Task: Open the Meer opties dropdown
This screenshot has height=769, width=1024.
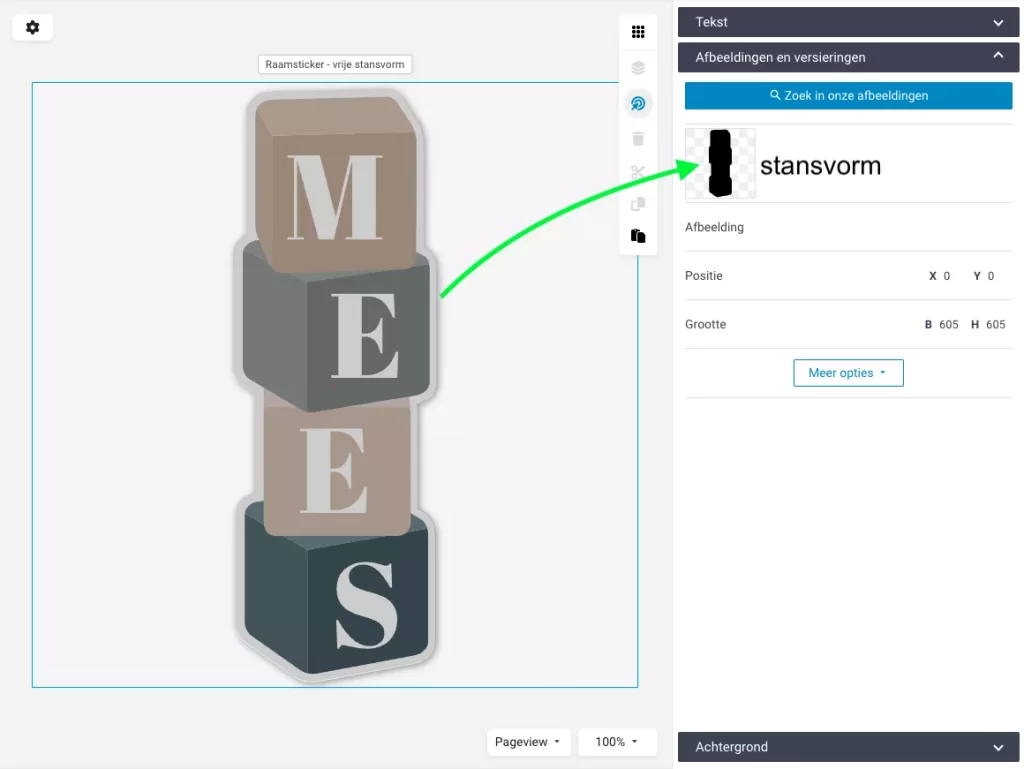Action: [x=848, y=373]
